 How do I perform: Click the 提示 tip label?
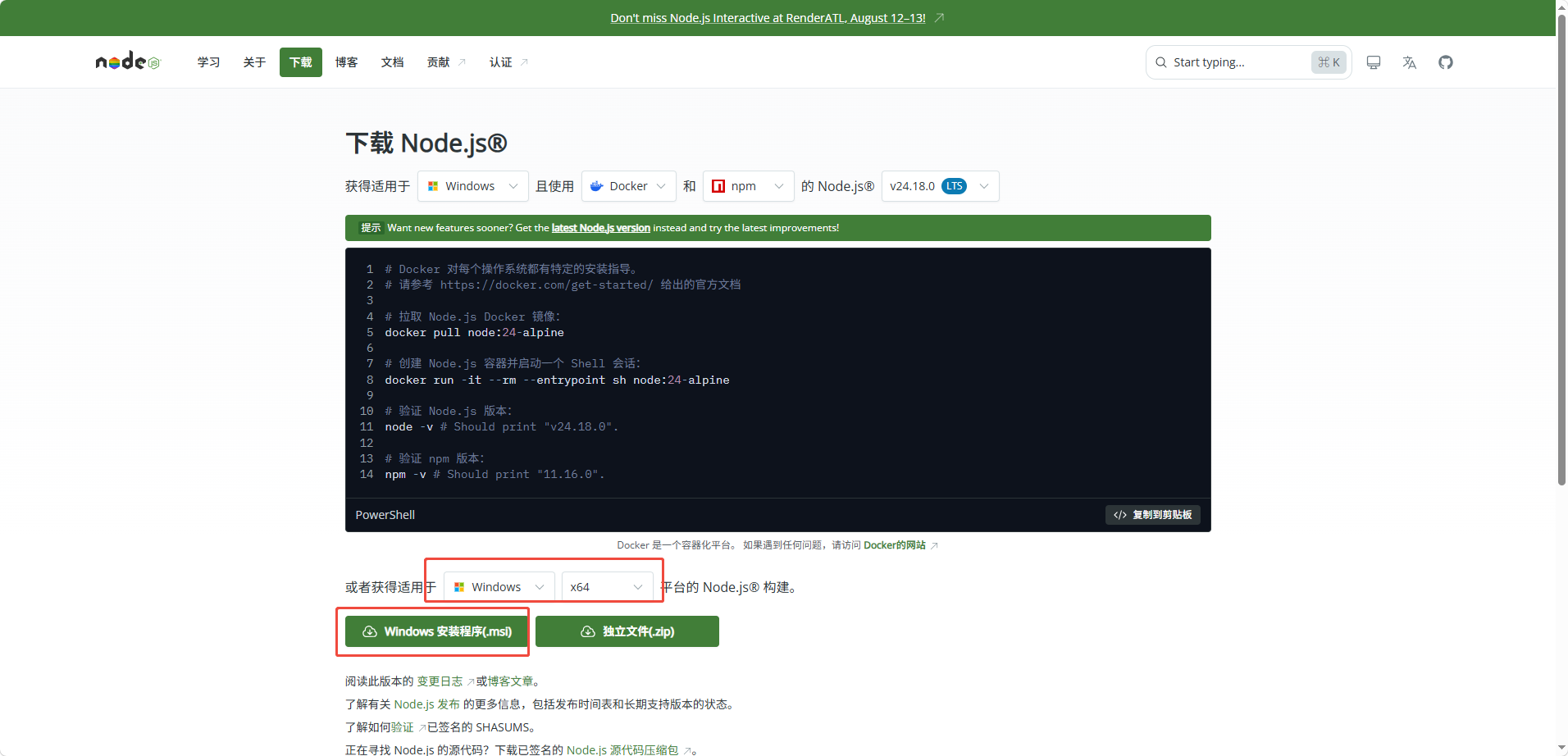point(371,228)
